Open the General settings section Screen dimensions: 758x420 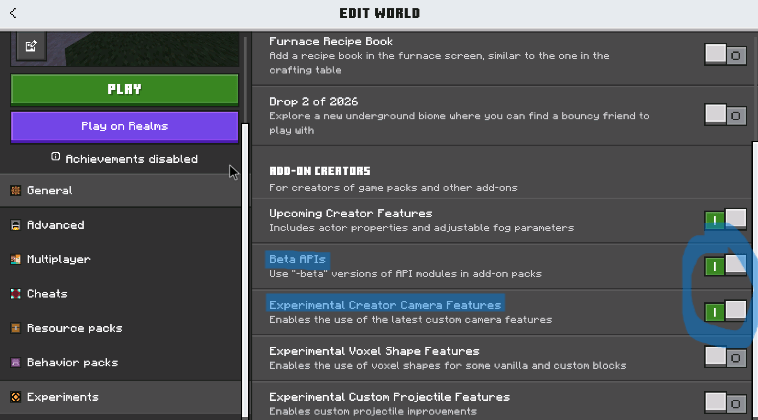click(120, 190)
